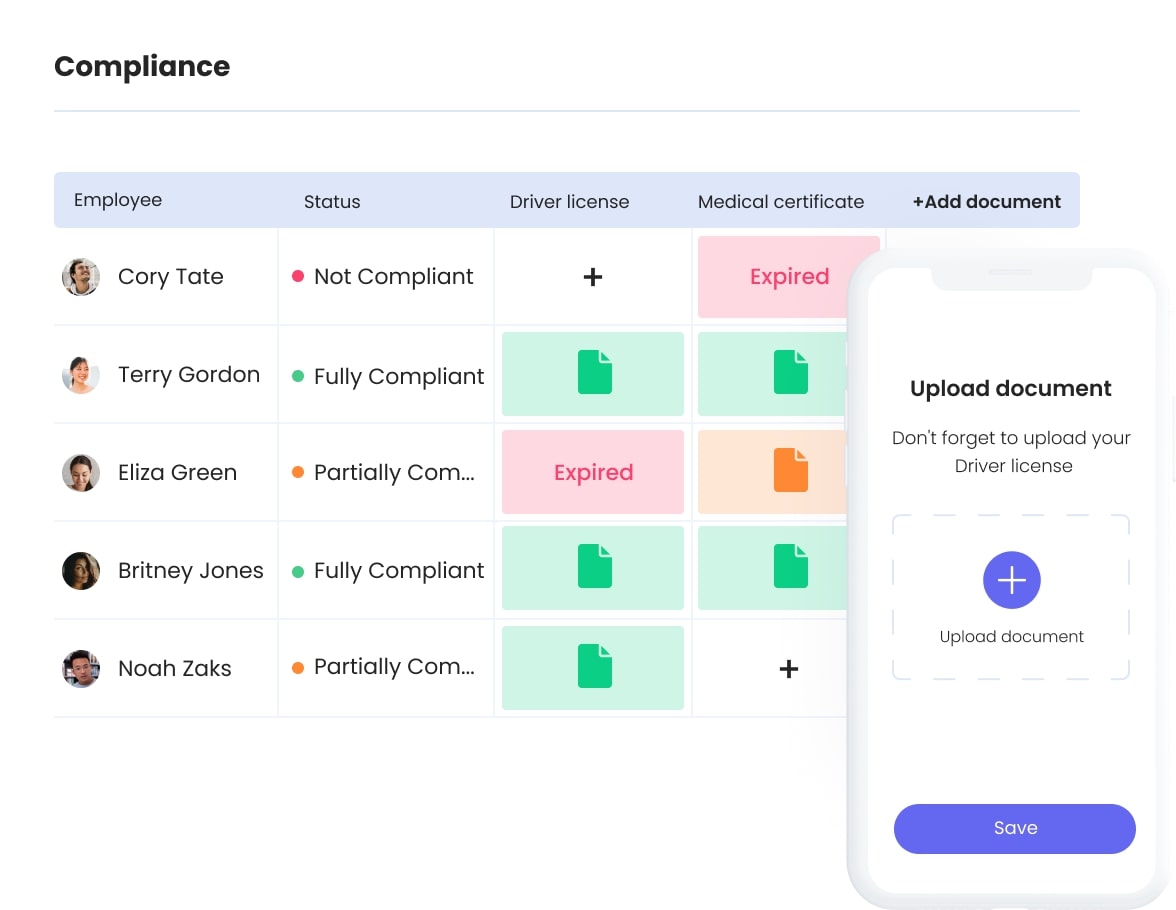
Task: Open Britney Jones's driver license document
Action: point(593,567)
